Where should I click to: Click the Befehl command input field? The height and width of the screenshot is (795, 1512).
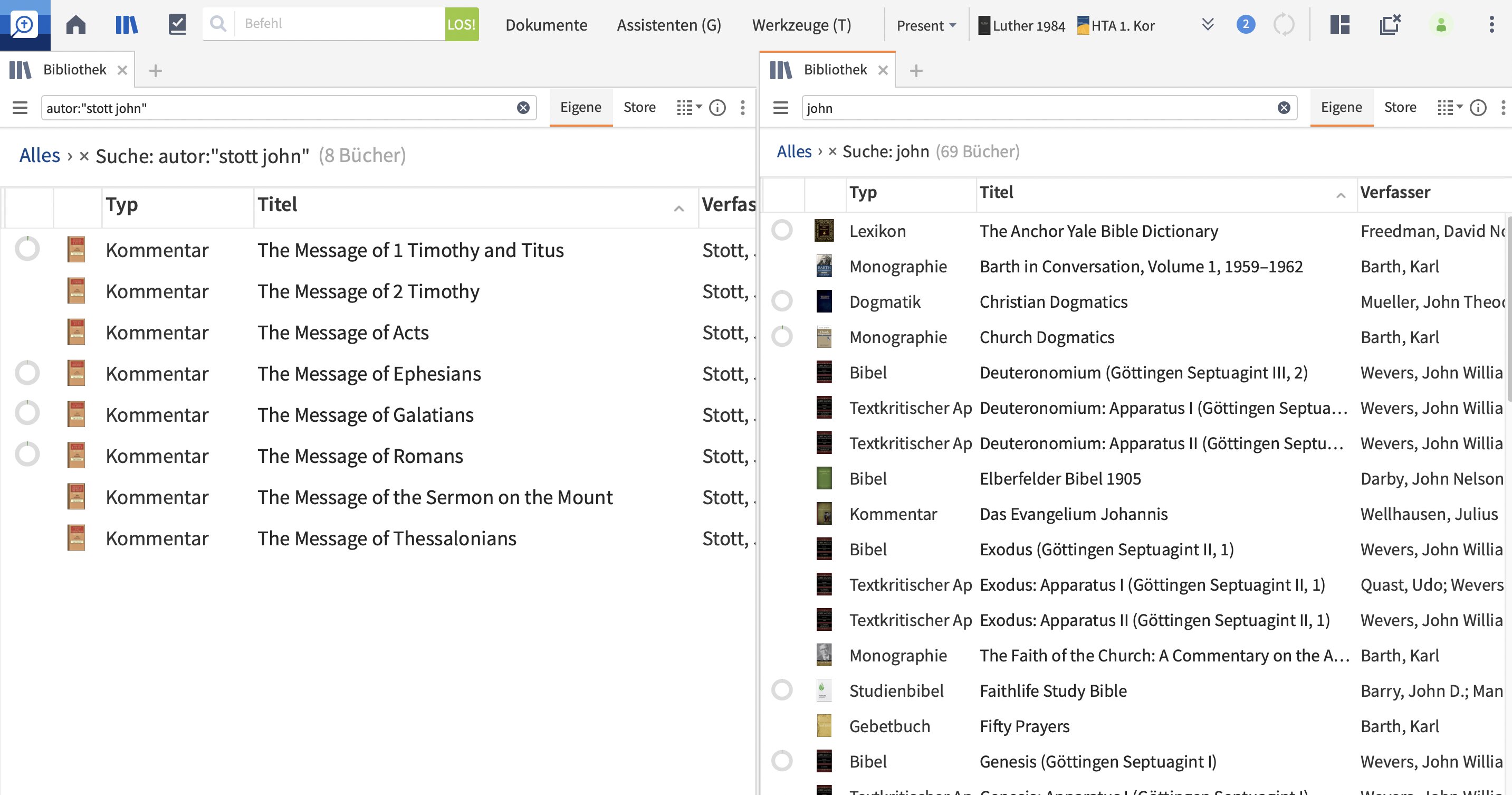340,24
